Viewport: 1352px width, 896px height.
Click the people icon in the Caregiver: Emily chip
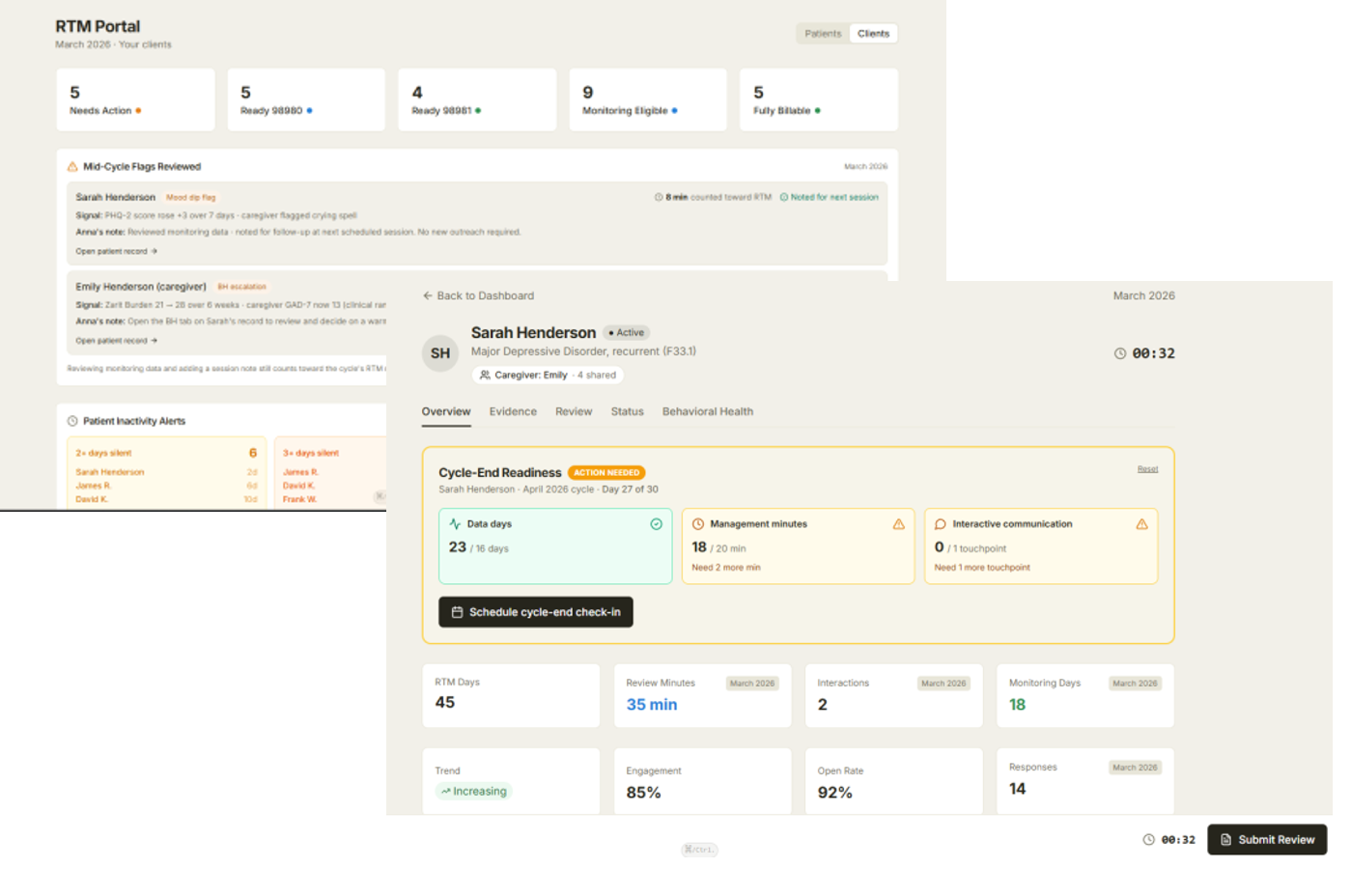click(485, 376)
